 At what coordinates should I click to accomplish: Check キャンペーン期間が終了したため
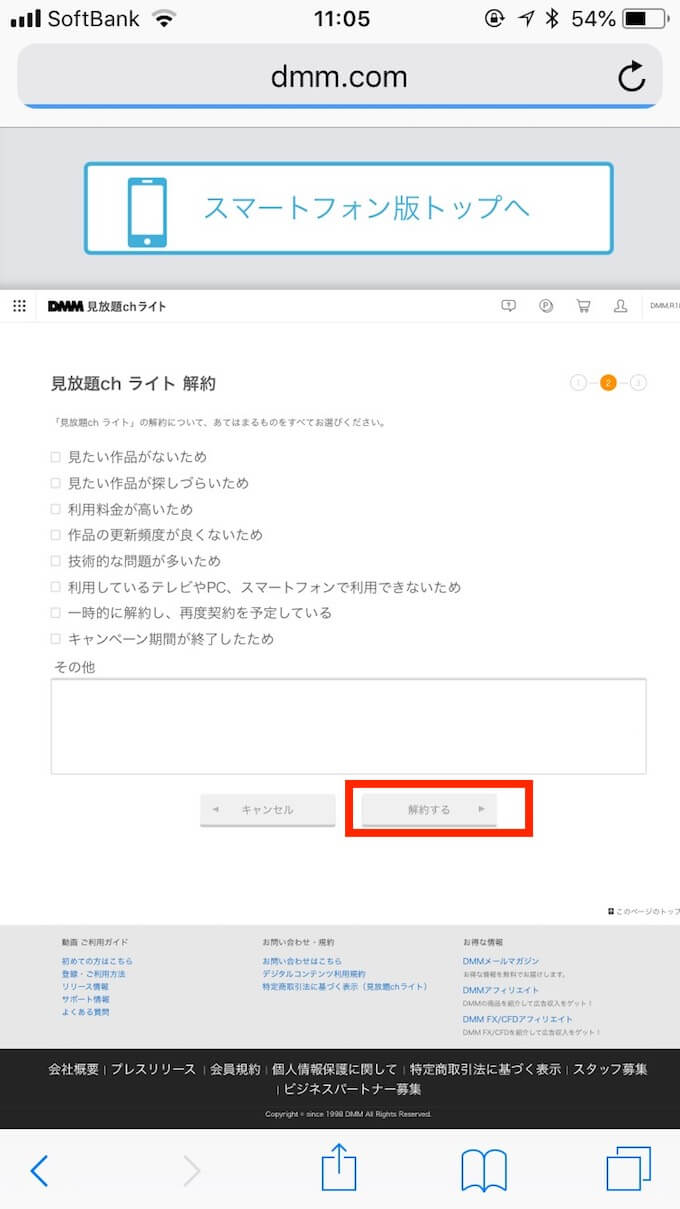[56, 639]
